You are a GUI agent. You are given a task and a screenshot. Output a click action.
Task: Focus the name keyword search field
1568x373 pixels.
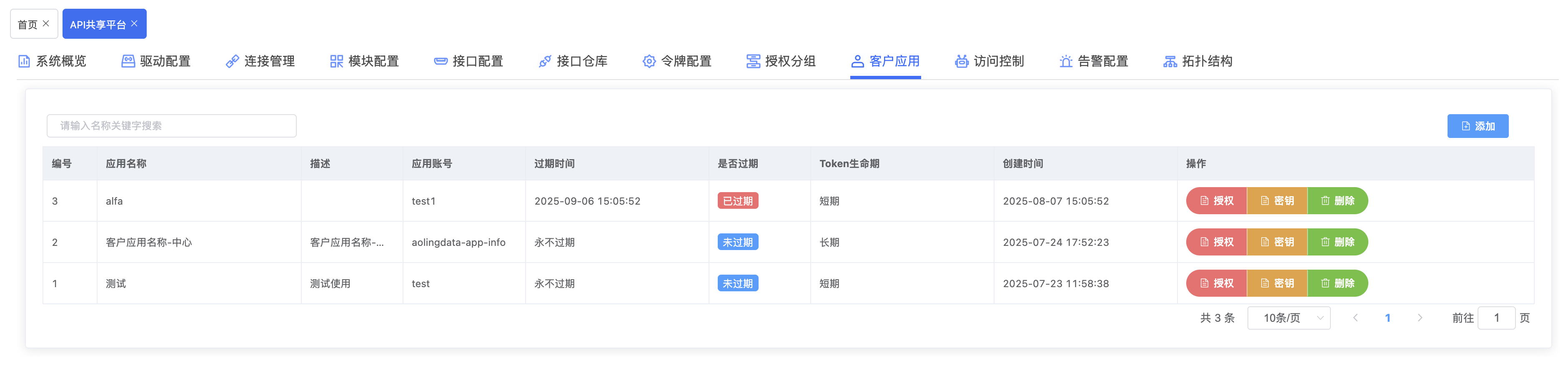(x=172, y=126)
